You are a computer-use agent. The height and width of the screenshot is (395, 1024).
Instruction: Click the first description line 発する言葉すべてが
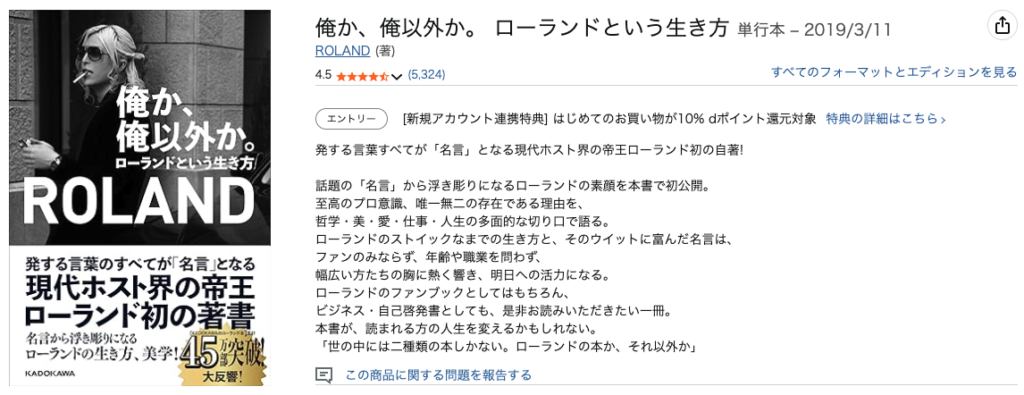tap(529, 150)
